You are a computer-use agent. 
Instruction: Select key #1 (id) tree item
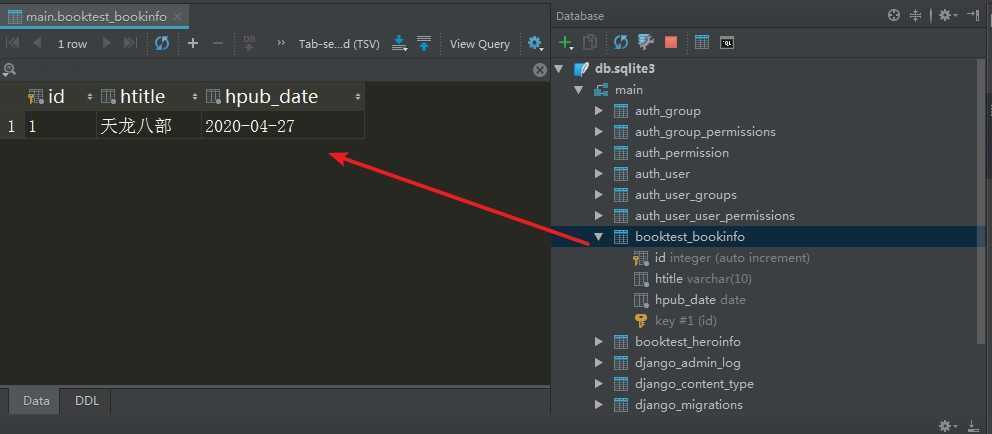pos(675,321)
